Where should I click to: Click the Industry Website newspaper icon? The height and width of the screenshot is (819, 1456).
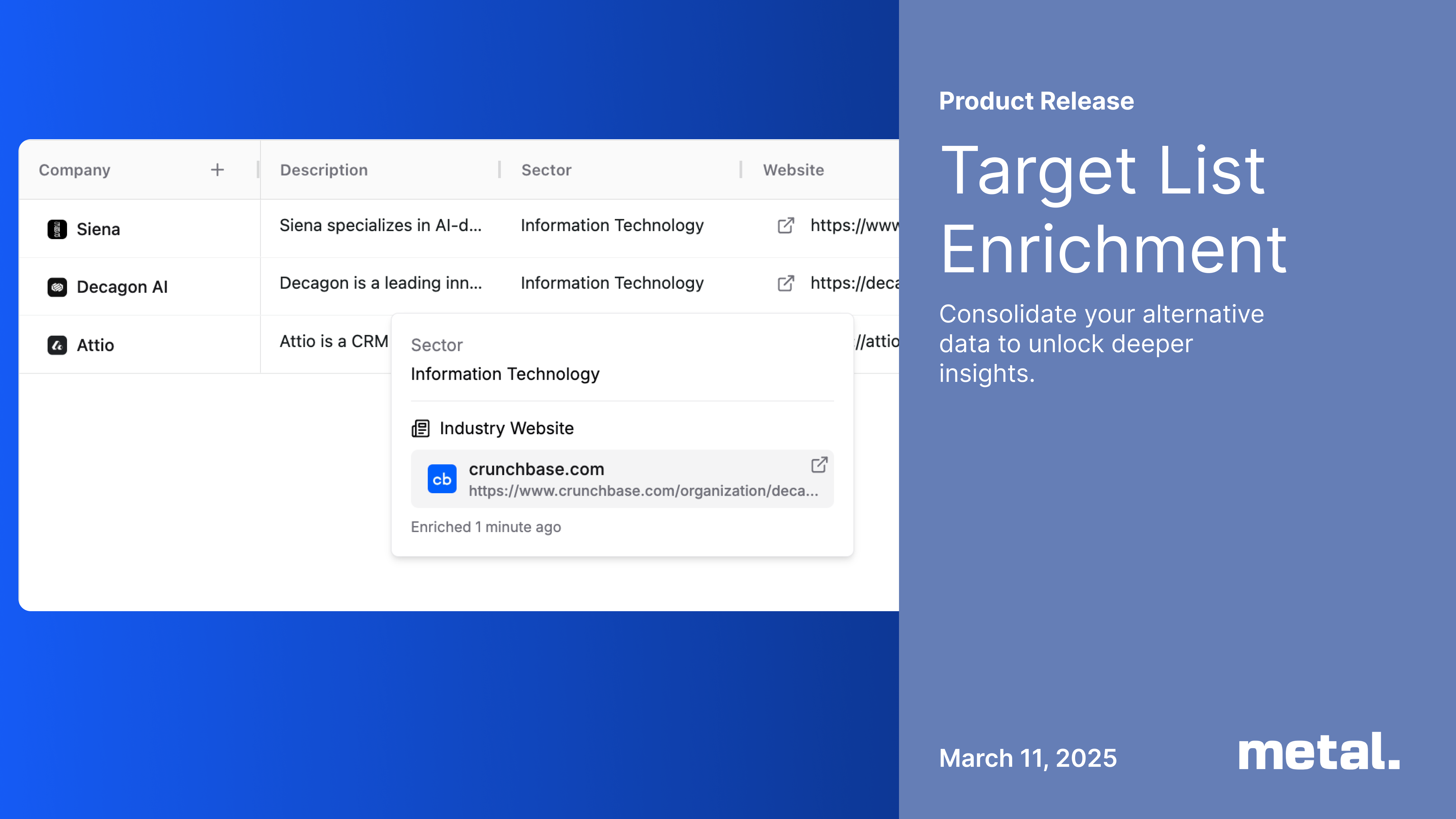[x=421, y=428]
